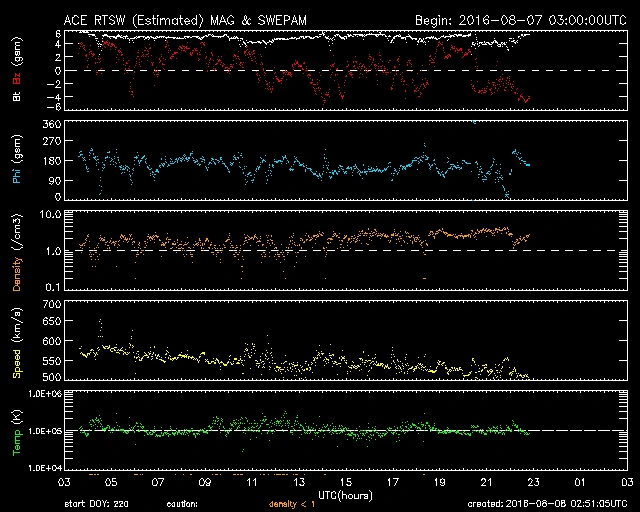Click the yellow "Speed" axis label
Screen dimensions: 640x512
pos(17,364)
